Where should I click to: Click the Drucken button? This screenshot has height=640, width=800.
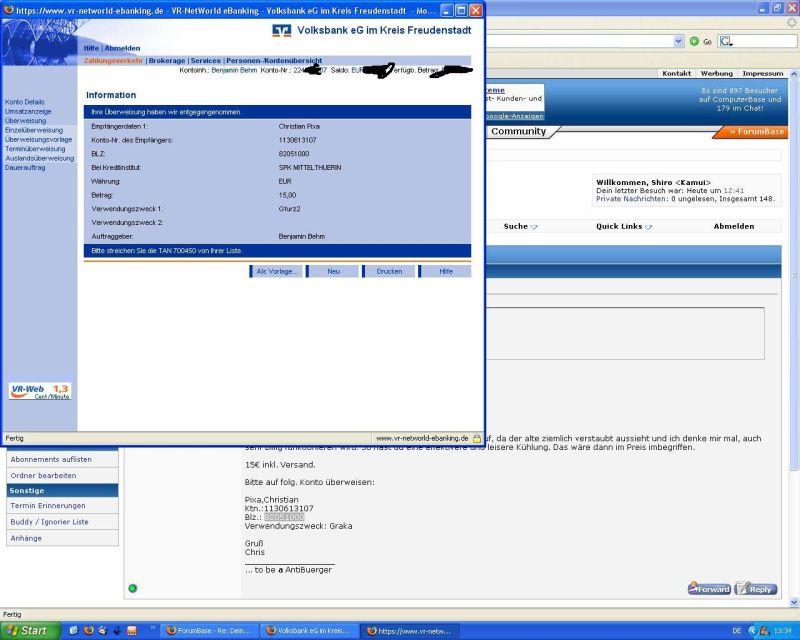389,272
